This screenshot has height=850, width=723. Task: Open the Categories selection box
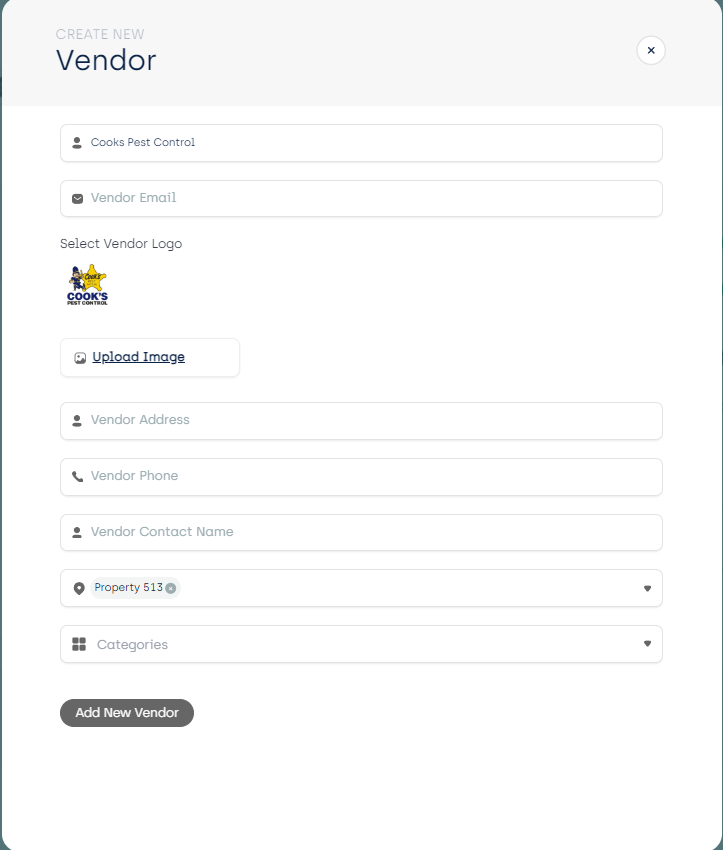(360, 644)
